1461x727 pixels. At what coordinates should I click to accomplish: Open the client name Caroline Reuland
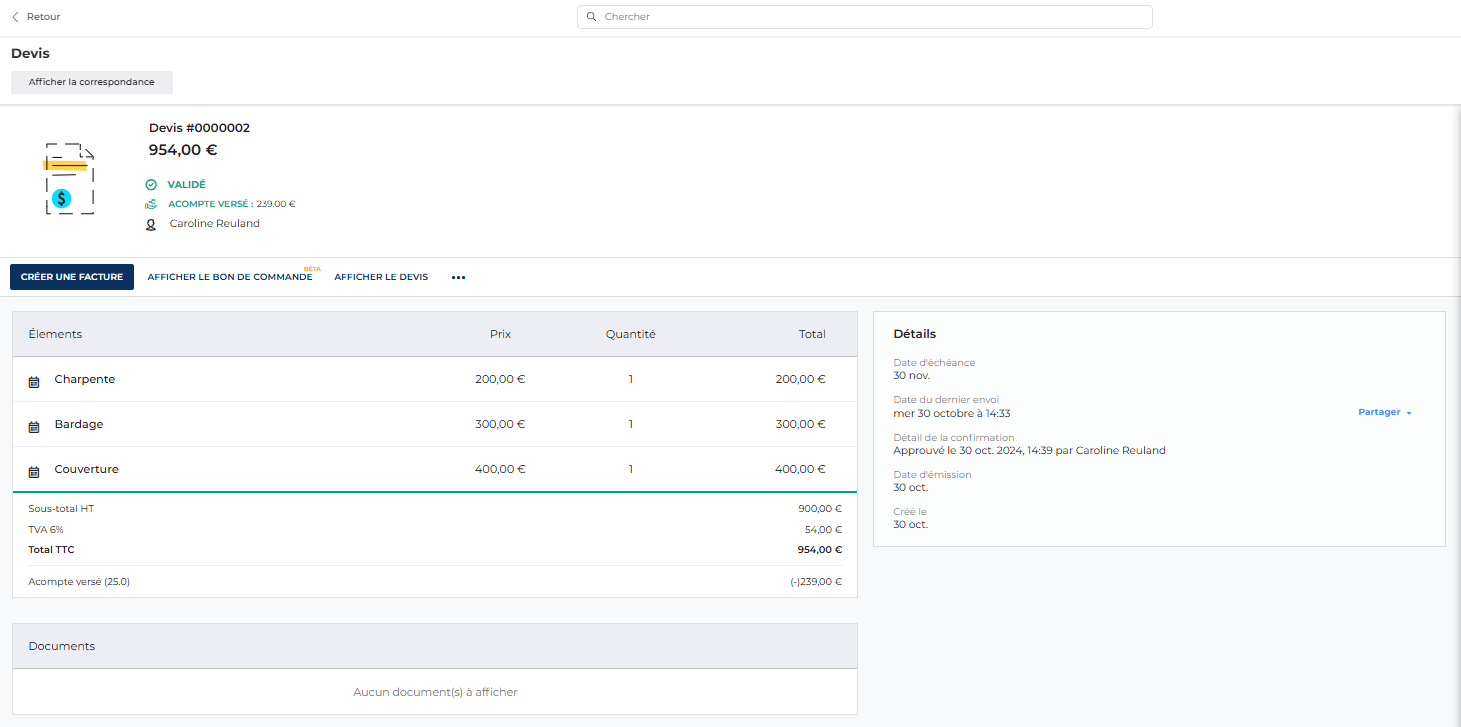[215, 224]
